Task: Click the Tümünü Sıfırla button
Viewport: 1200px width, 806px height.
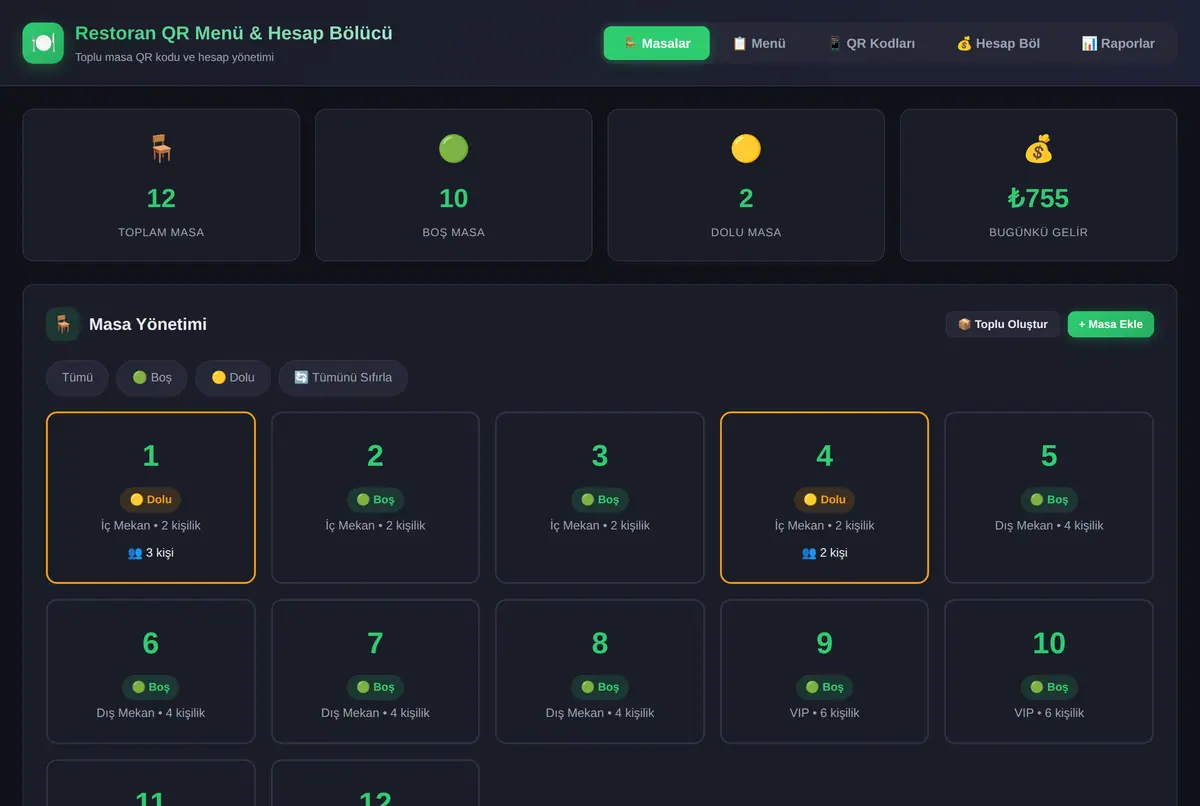Action: [x=343, y=378]
